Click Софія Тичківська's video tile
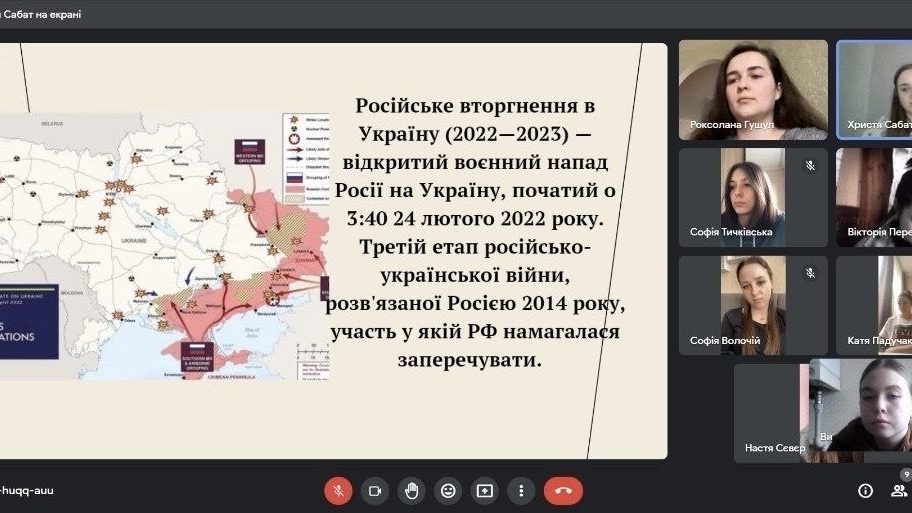 [753, 197]
